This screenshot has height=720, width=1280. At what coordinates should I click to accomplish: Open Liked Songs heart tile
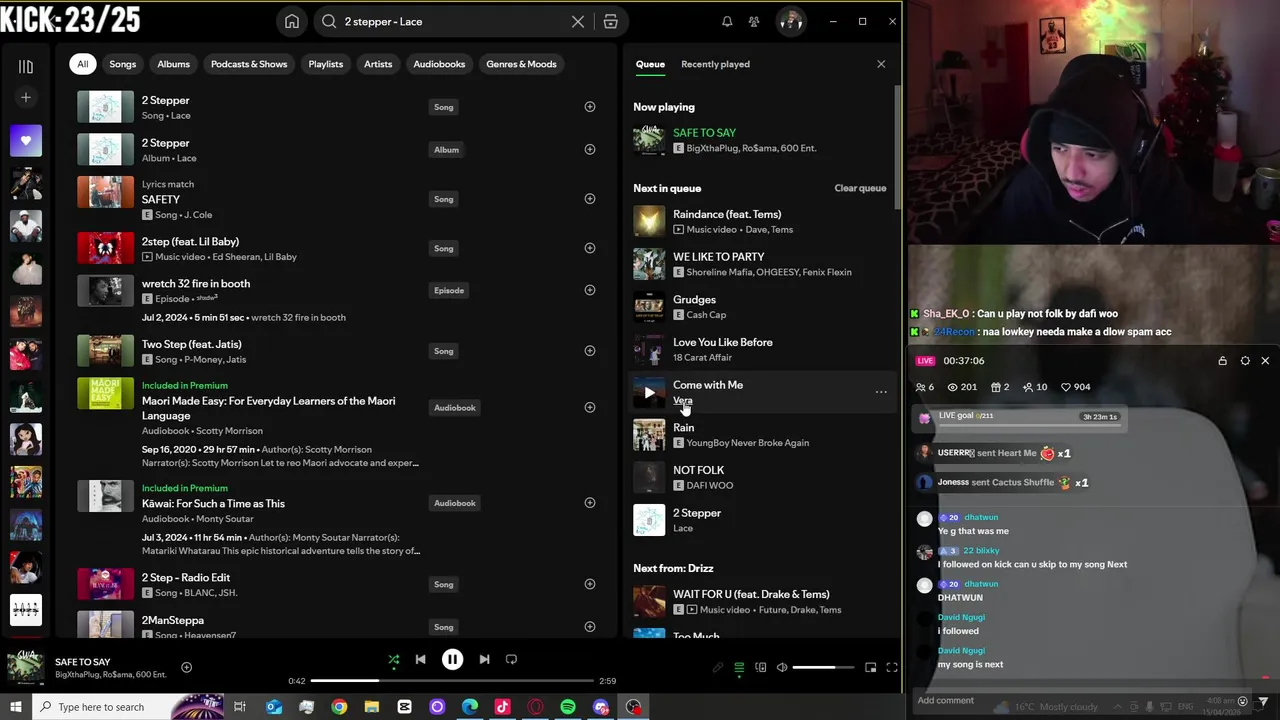point(26,141)
